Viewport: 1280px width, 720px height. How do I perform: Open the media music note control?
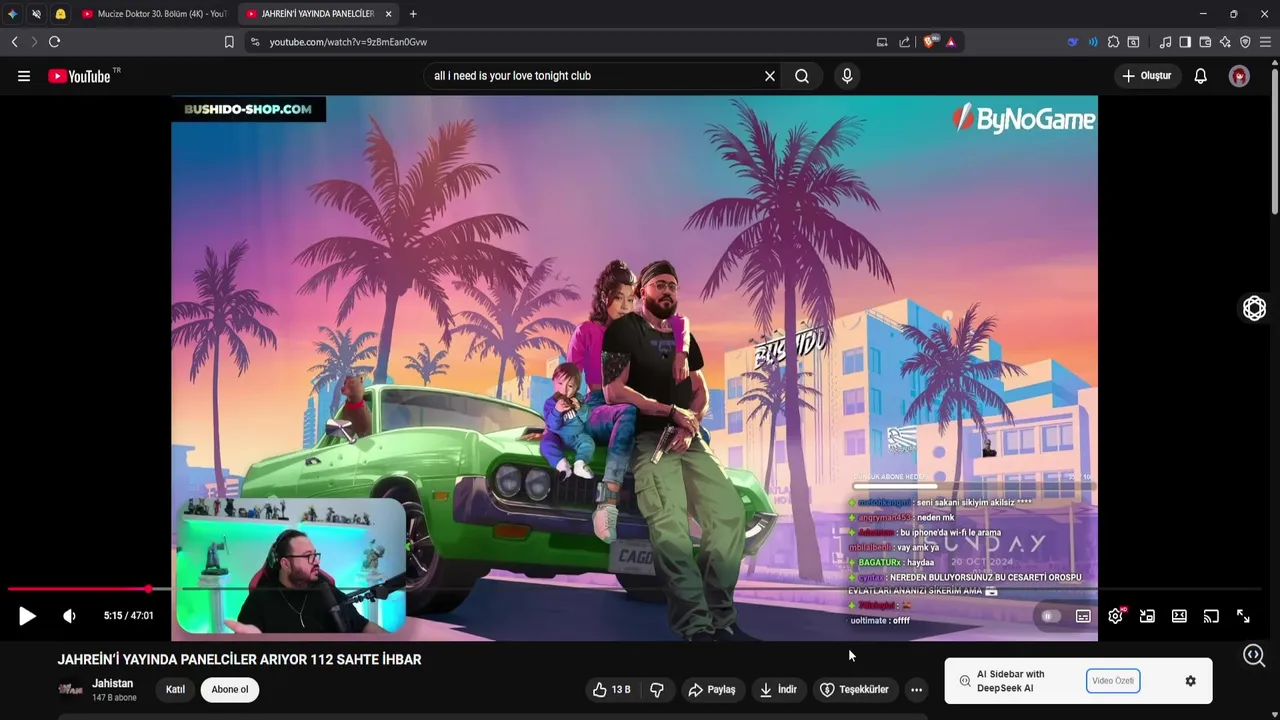pos(1165,42)
